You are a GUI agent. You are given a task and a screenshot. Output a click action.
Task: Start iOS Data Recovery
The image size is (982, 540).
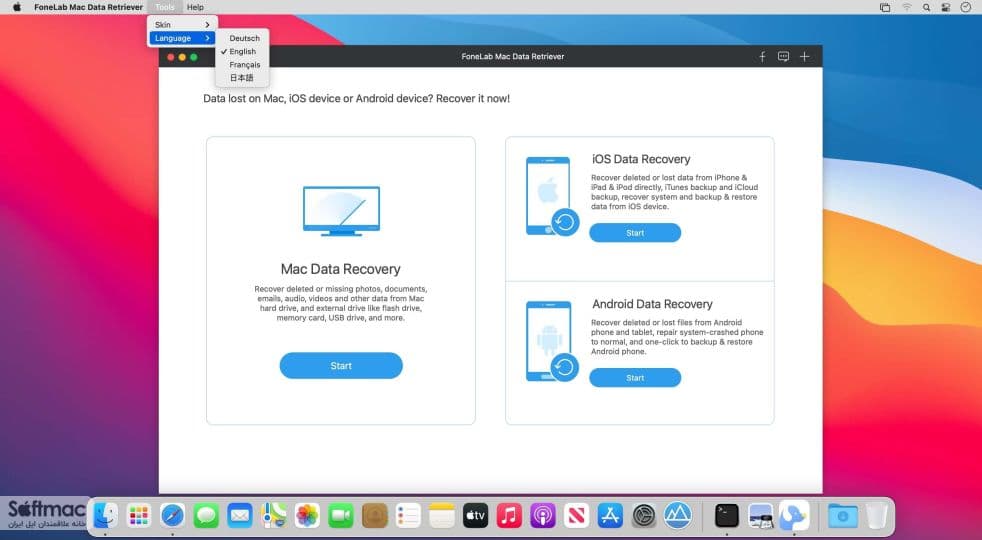point(635,233)
